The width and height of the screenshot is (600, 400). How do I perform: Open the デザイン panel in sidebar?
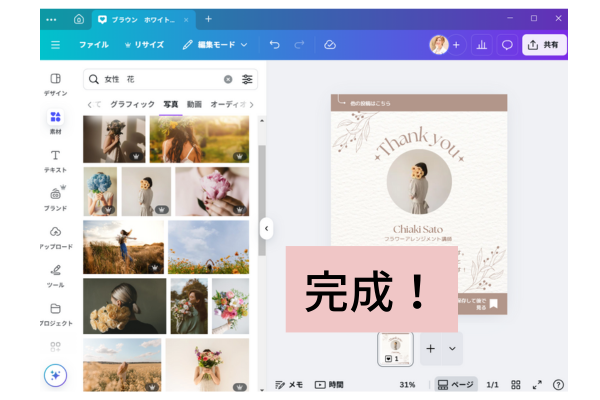coord(55,83)
